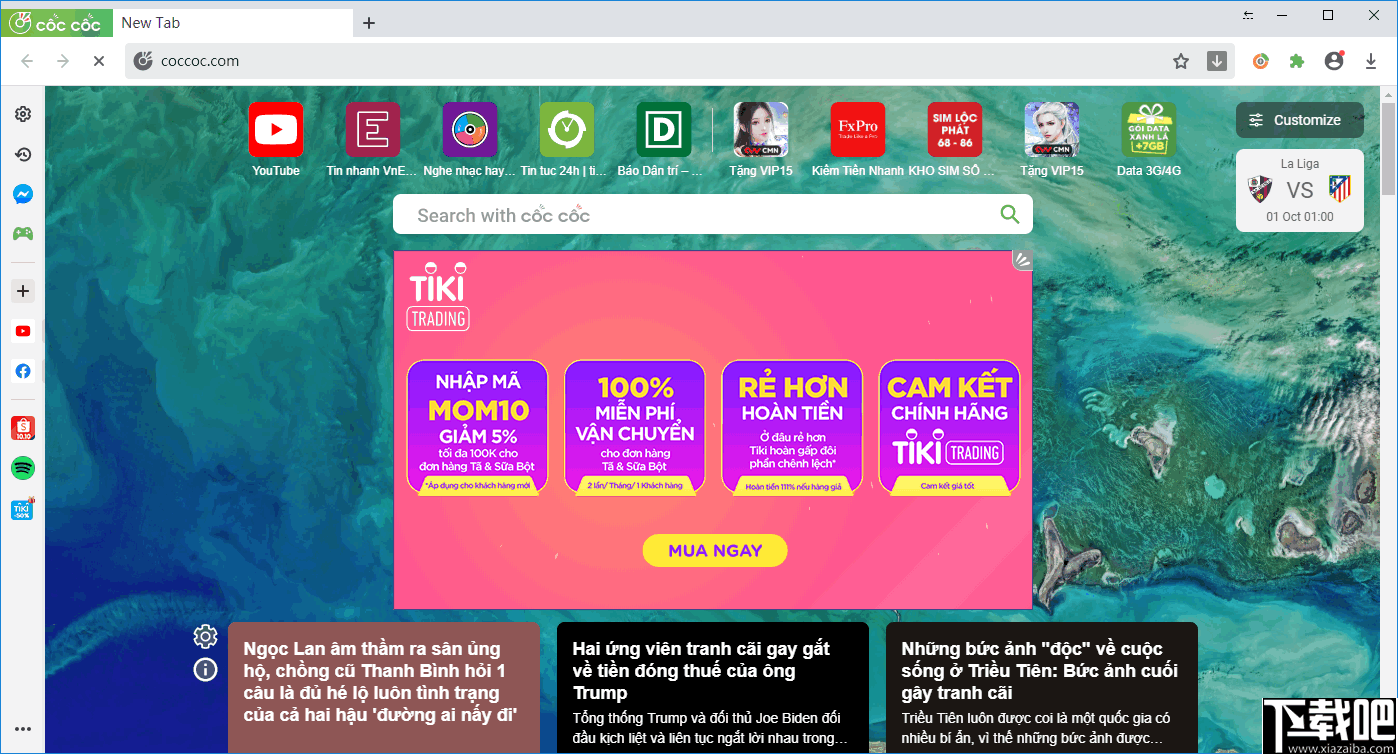
Task: Click the download media icon in address bar
Action: (x=1217, y=61)
